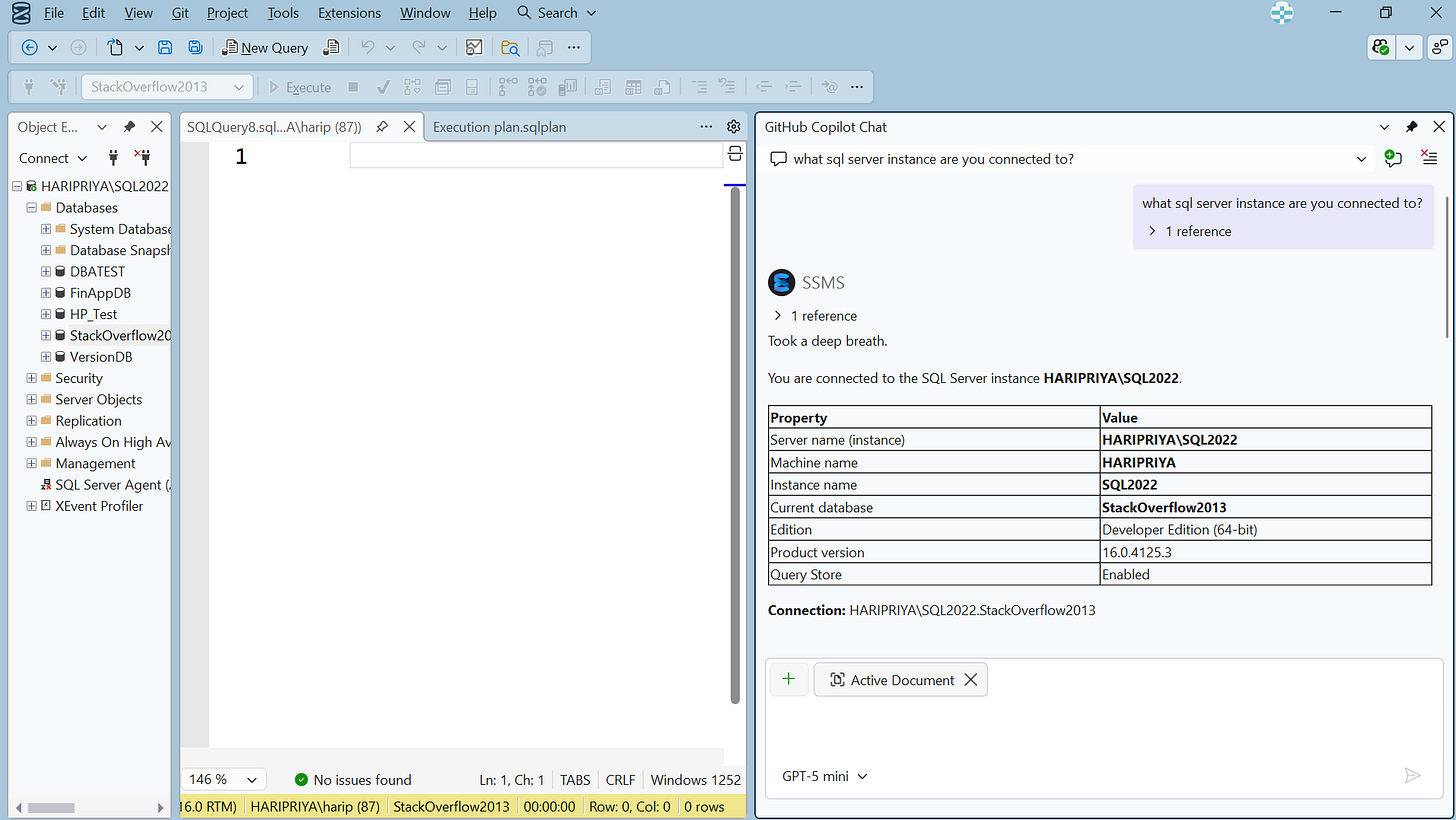Click the Parse checkmark icon

[x=383, y=87]
